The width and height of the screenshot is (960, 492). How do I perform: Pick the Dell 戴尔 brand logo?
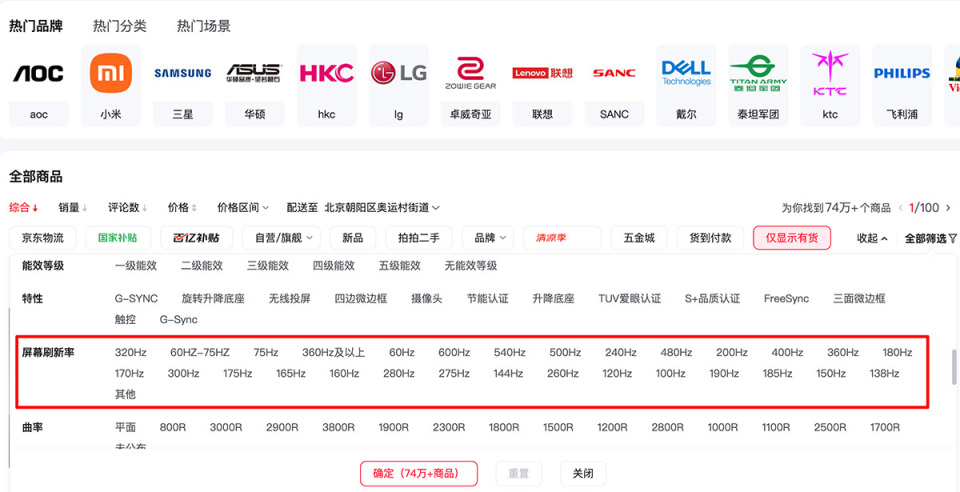(x=686, y=73)
